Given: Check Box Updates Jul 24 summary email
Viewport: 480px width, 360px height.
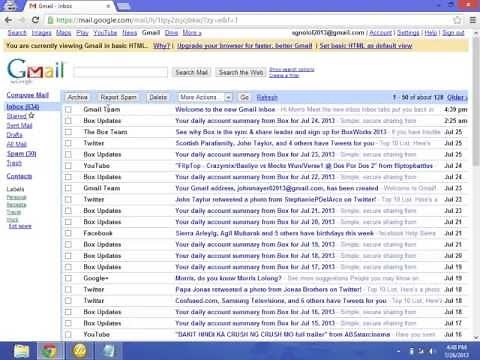Looking at the screenshot, I should coord(68,121).
